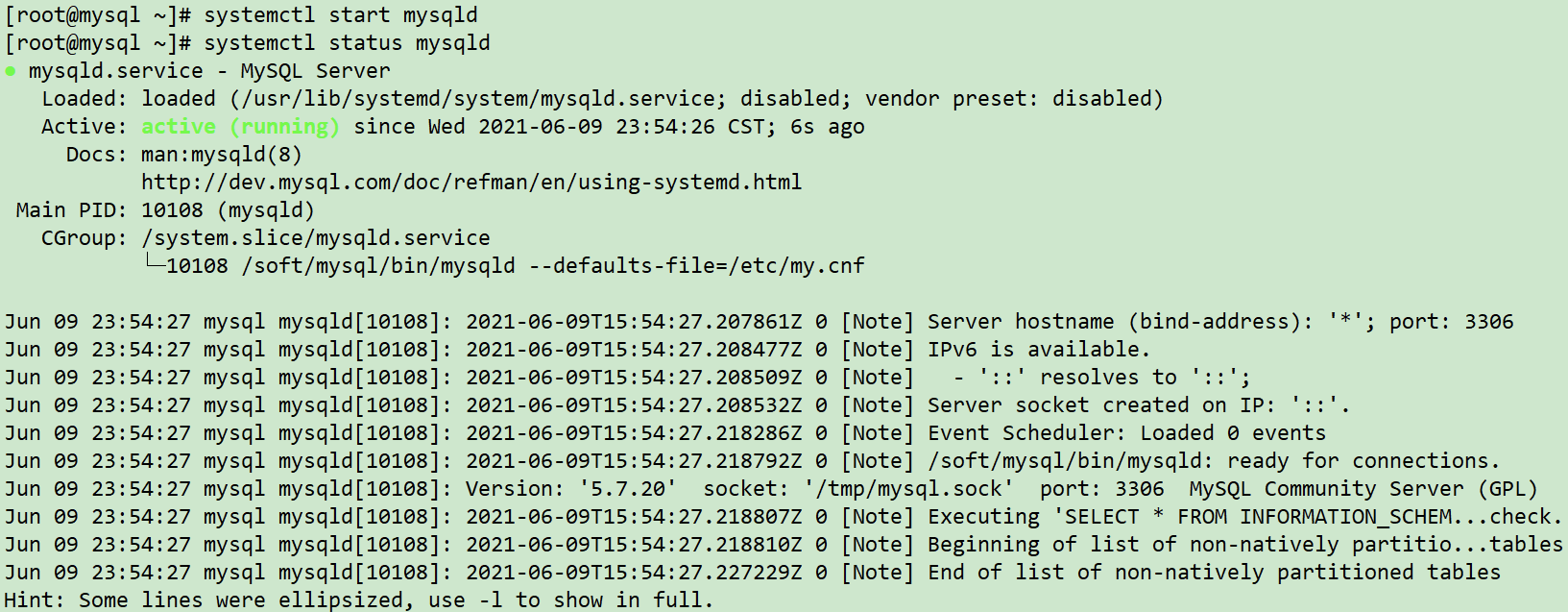
Task: Click the 'End of list of non-natively' log line
Action: [x=1214, y=573]
